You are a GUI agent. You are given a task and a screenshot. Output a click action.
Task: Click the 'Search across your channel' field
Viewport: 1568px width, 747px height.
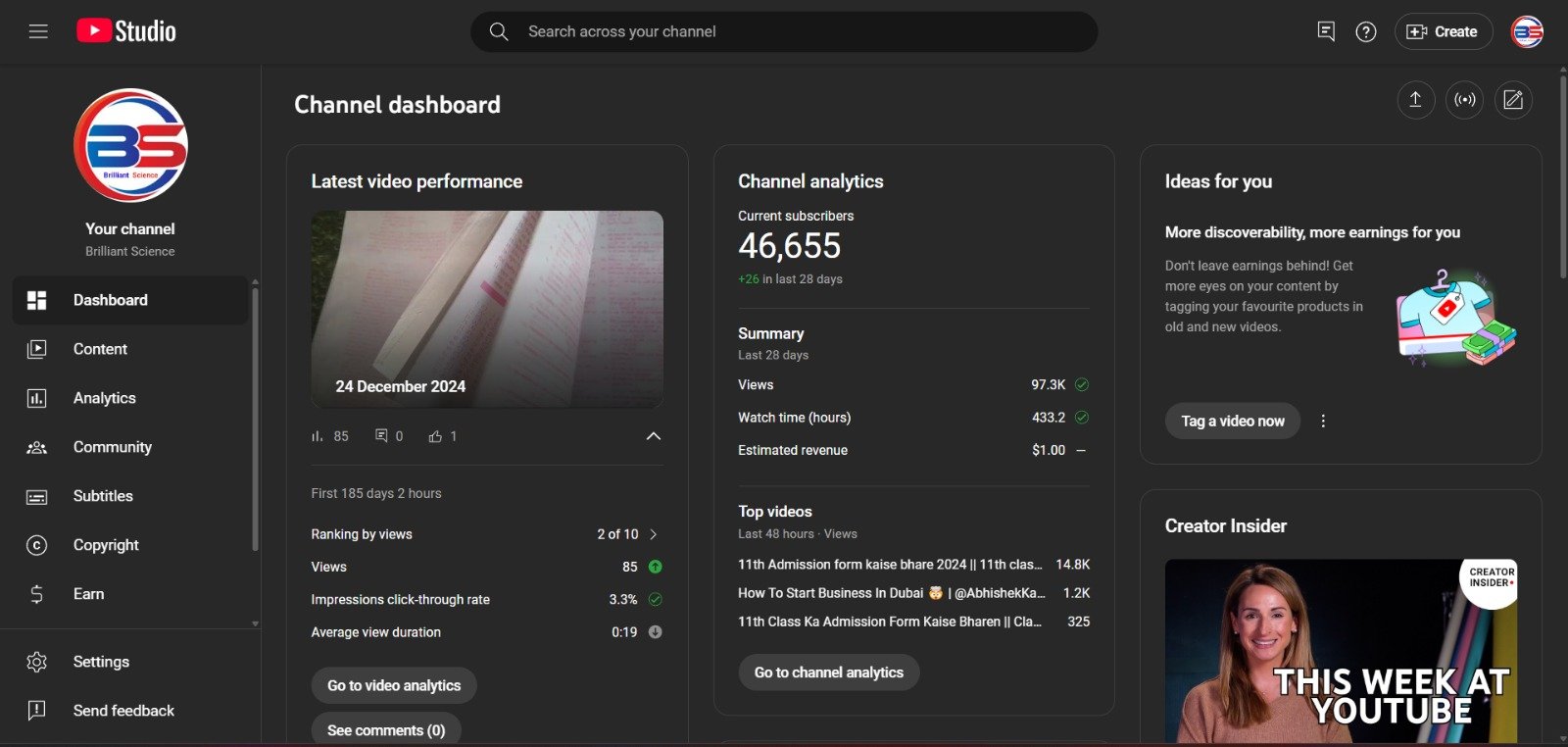(784, 31)
